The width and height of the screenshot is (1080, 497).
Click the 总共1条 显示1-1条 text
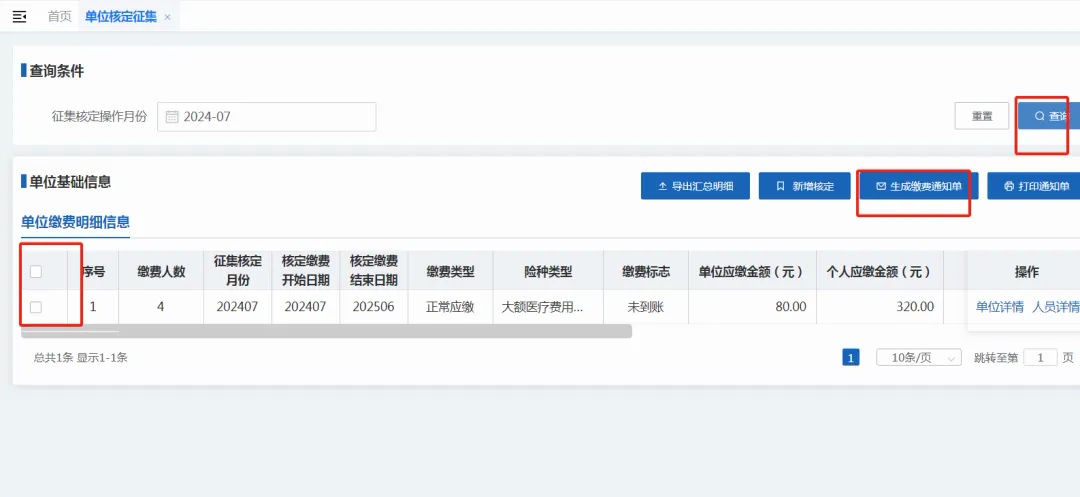81,357
